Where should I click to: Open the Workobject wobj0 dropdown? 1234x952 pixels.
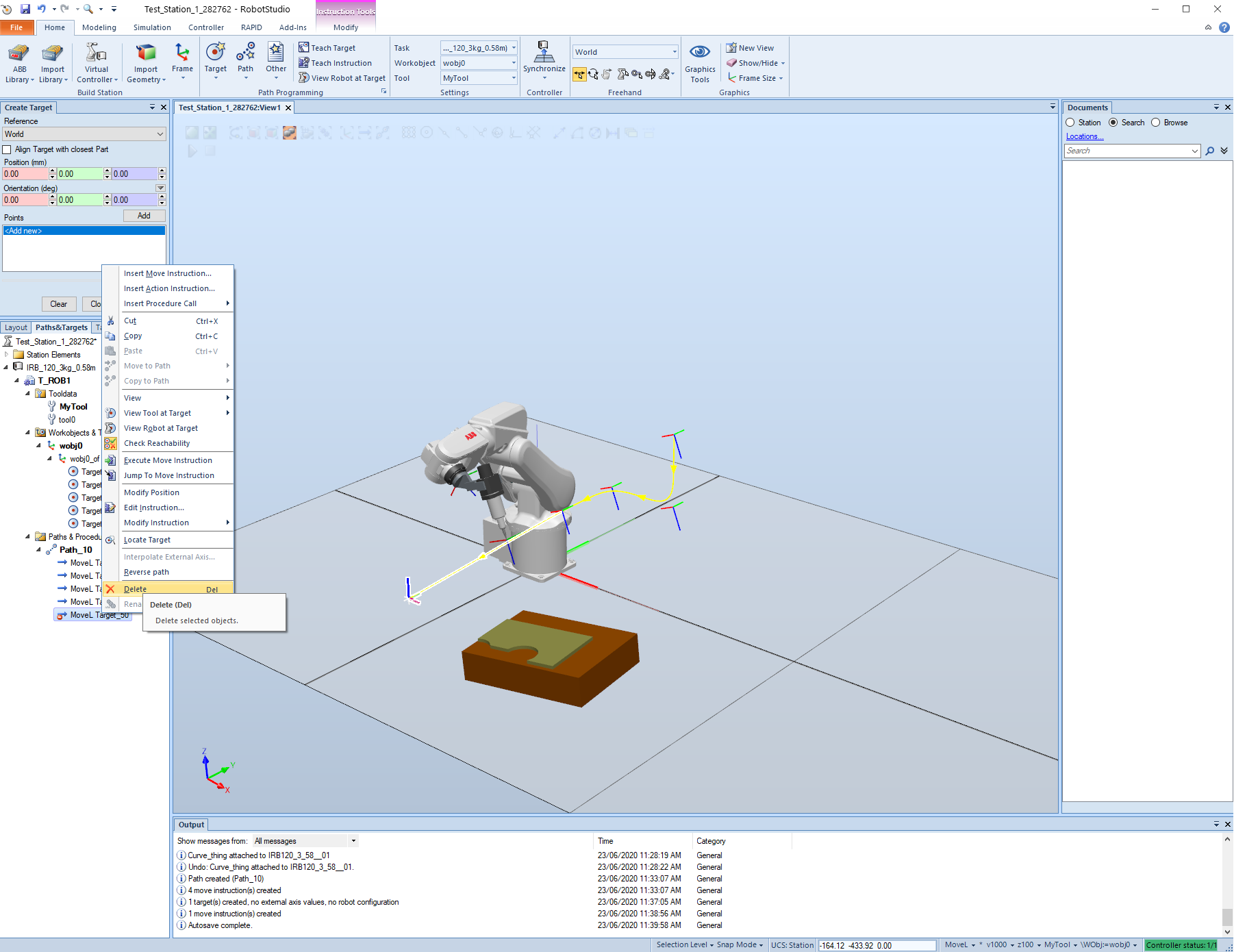[x=479, y=63]
